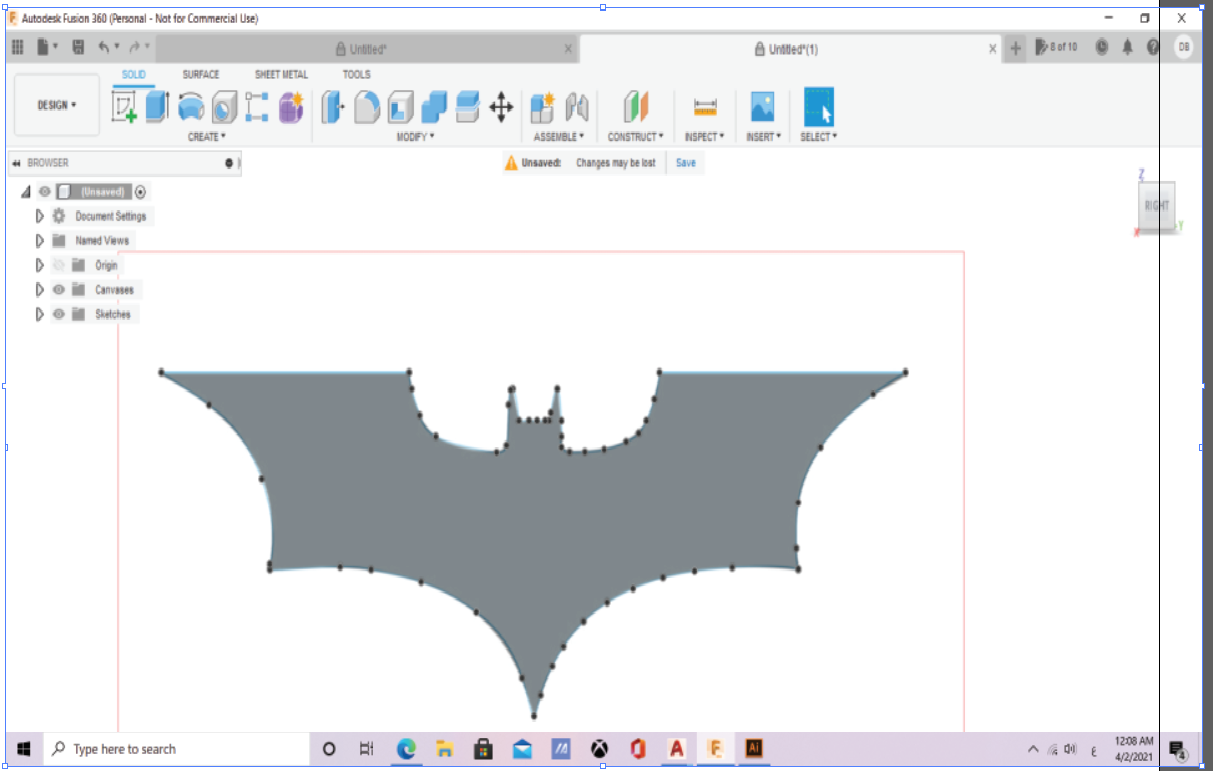Expand the Sketches tree node

click(40, 314)
